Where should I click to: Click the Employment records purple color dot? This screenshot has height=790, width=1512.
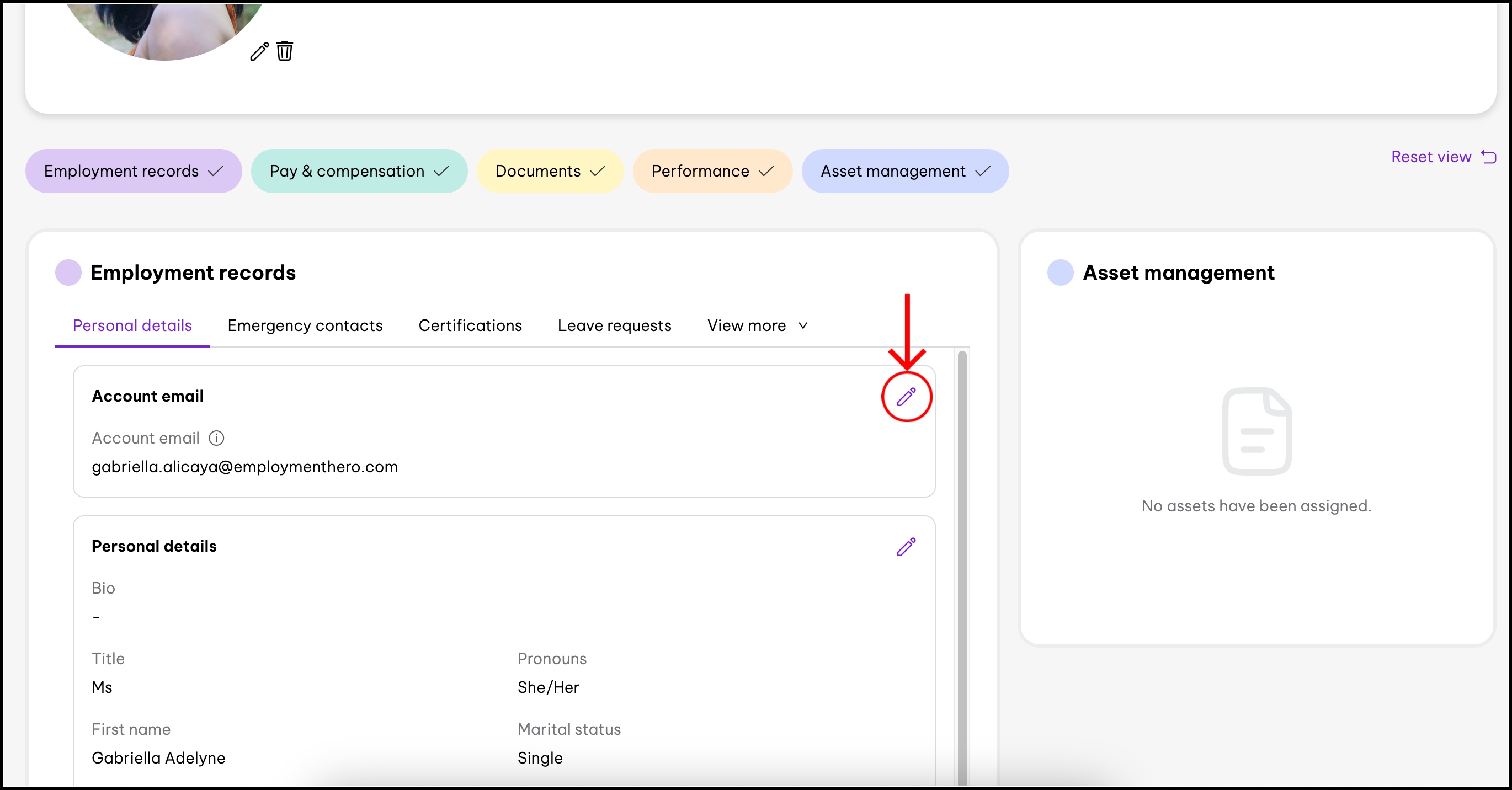coord(68,273)
